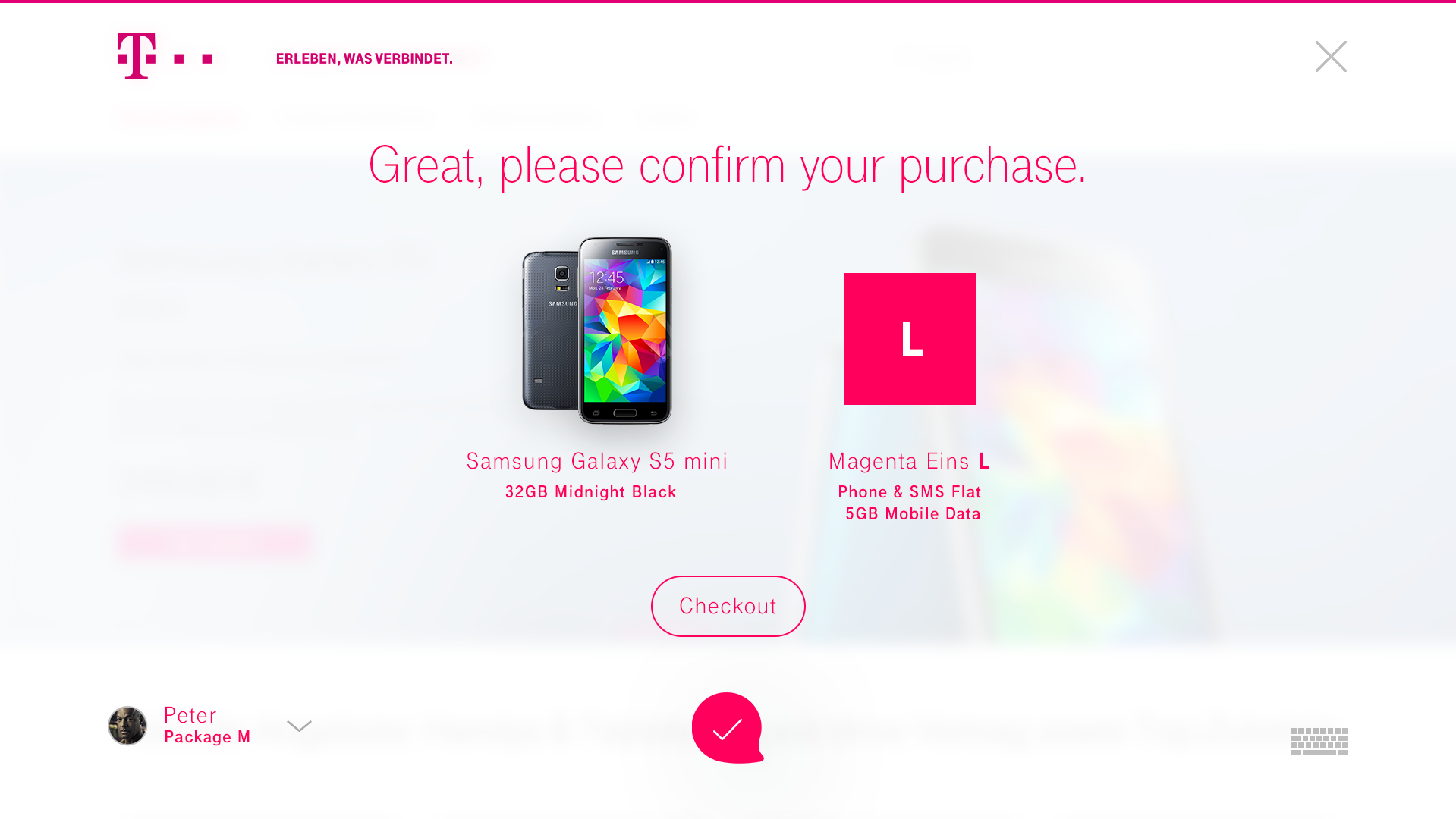Click the Phone & SMS Flat text
Screen dimensions: 1456x819
coord(909,492)
